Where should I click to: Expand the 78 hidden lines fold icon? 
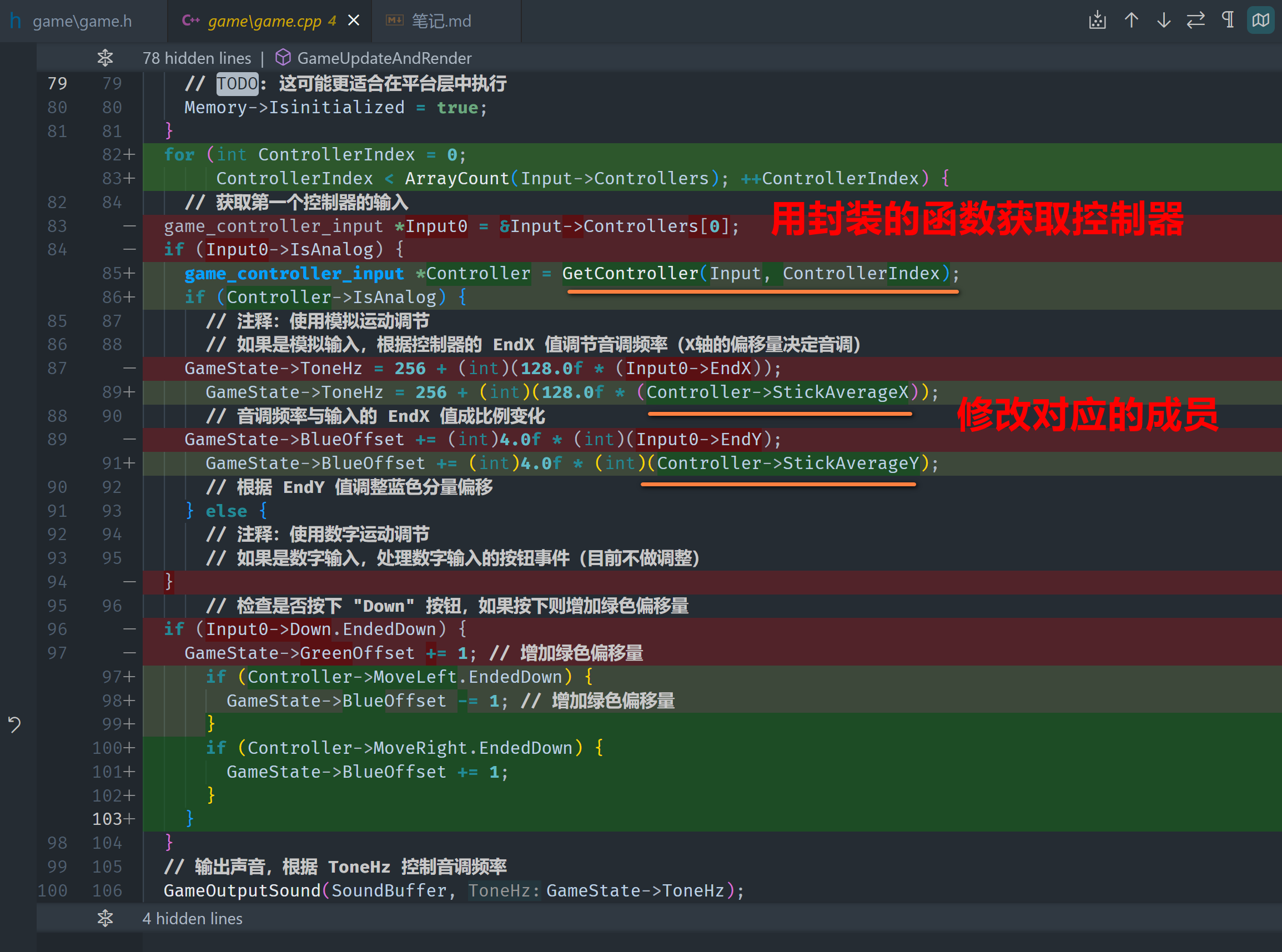point(105,58)
